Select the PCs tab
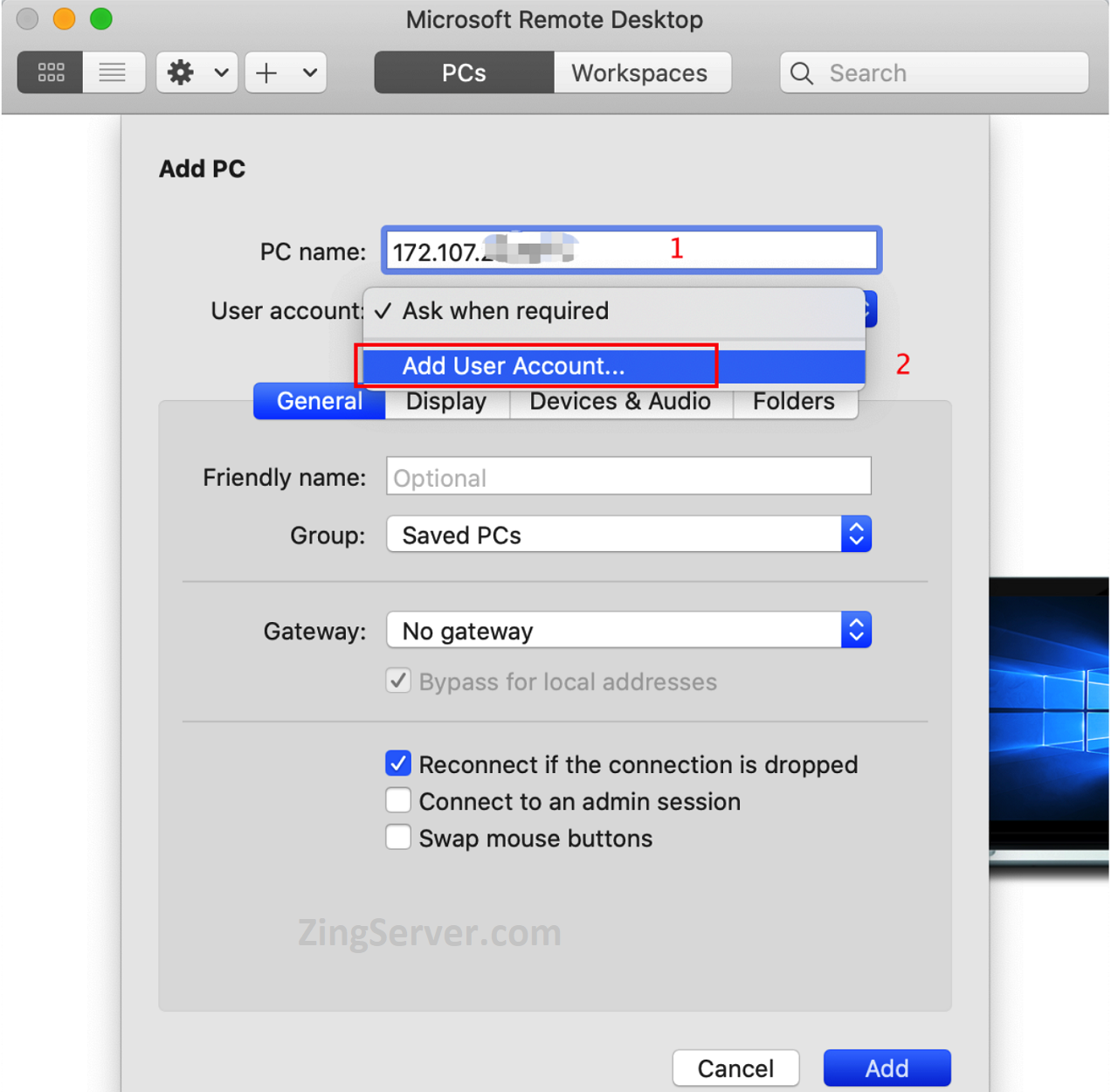 (x=464, y=73)
